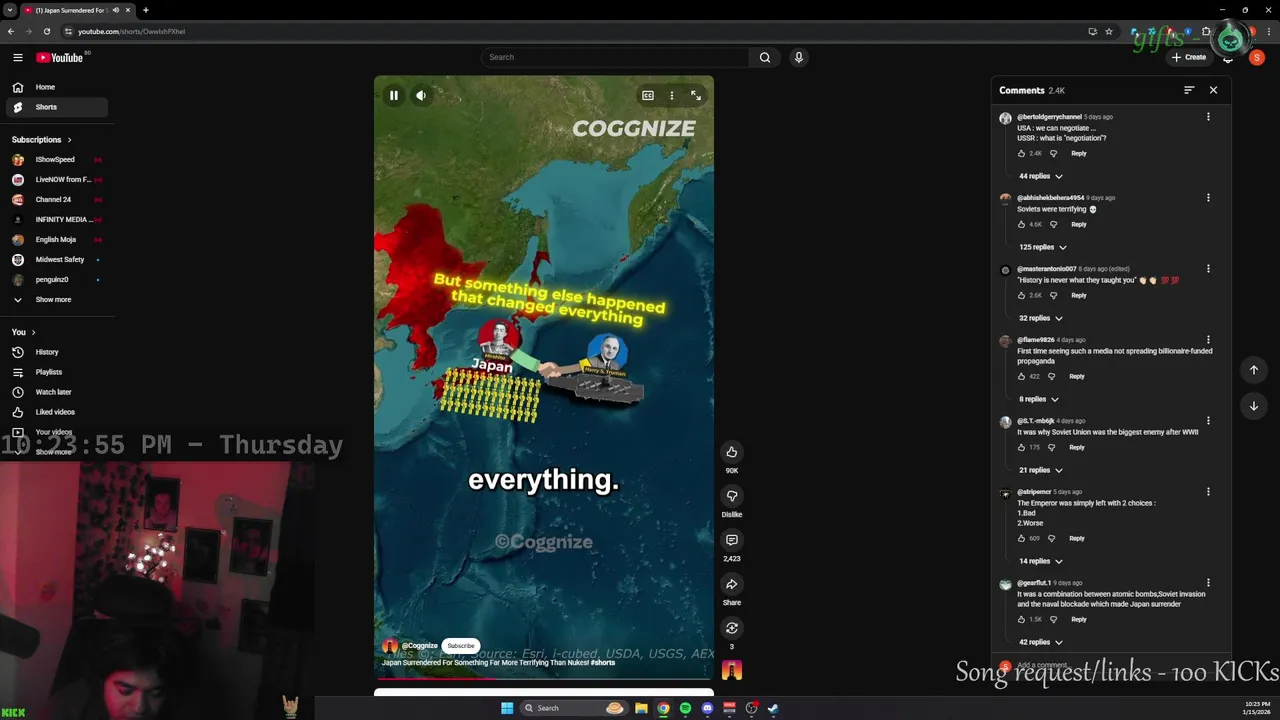Enter fullscreen on the Short
1280x720 pixels.
coord(696,96)
